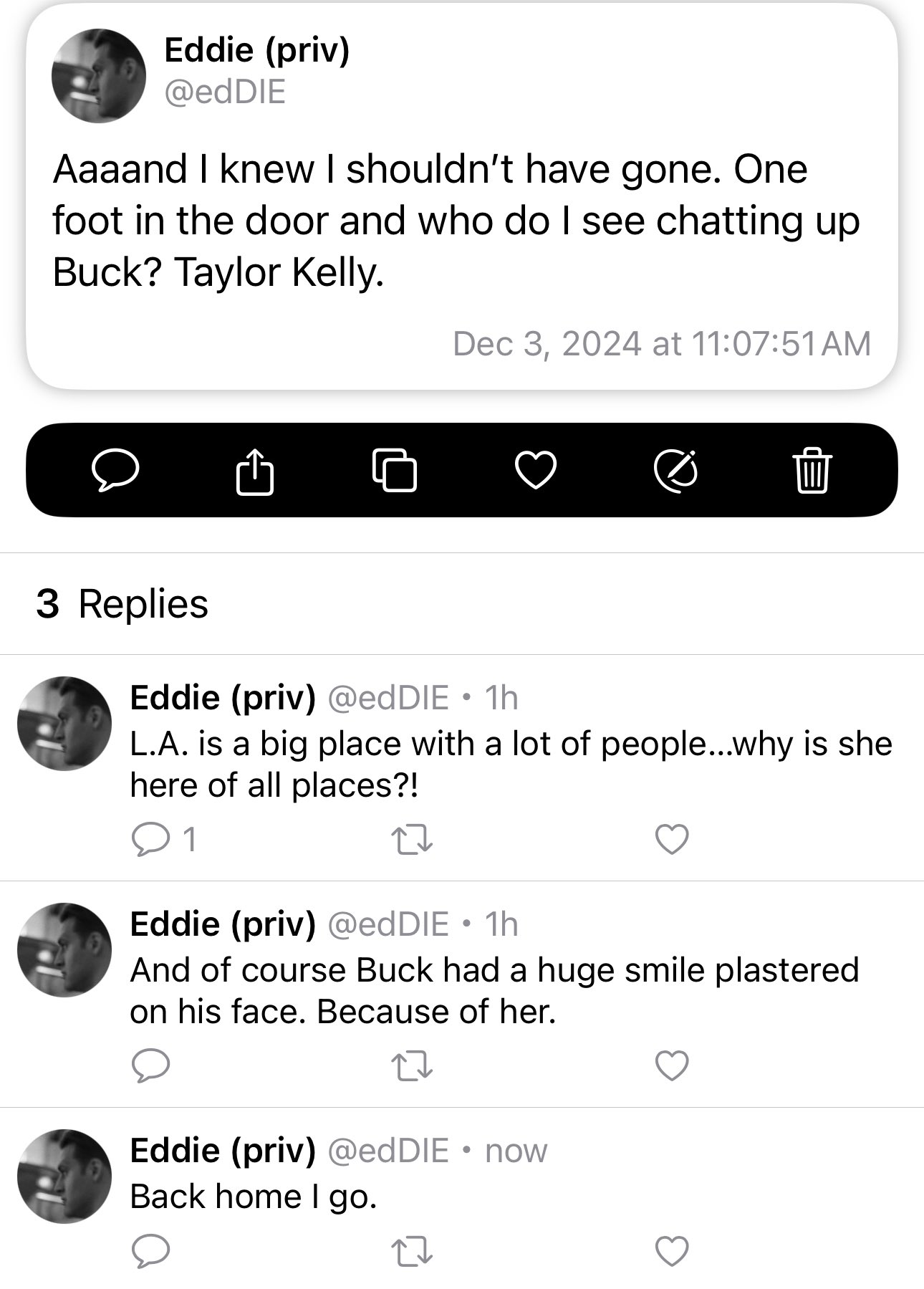The width and height of the screenshot is (924, 1289).
Task: Like the 'Buck had a huge smile' reply
Action: 672,1065
